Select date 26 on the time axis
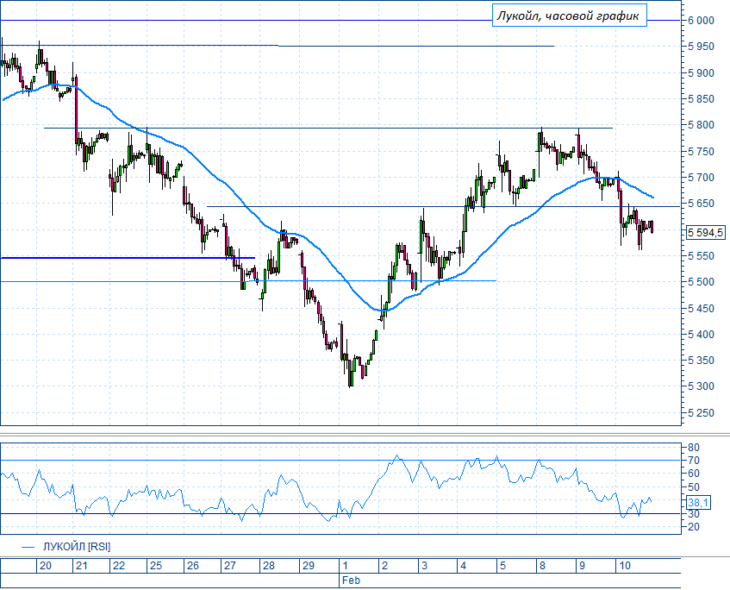730x590 pixels. pyautogui.click(x=193, y=566)
